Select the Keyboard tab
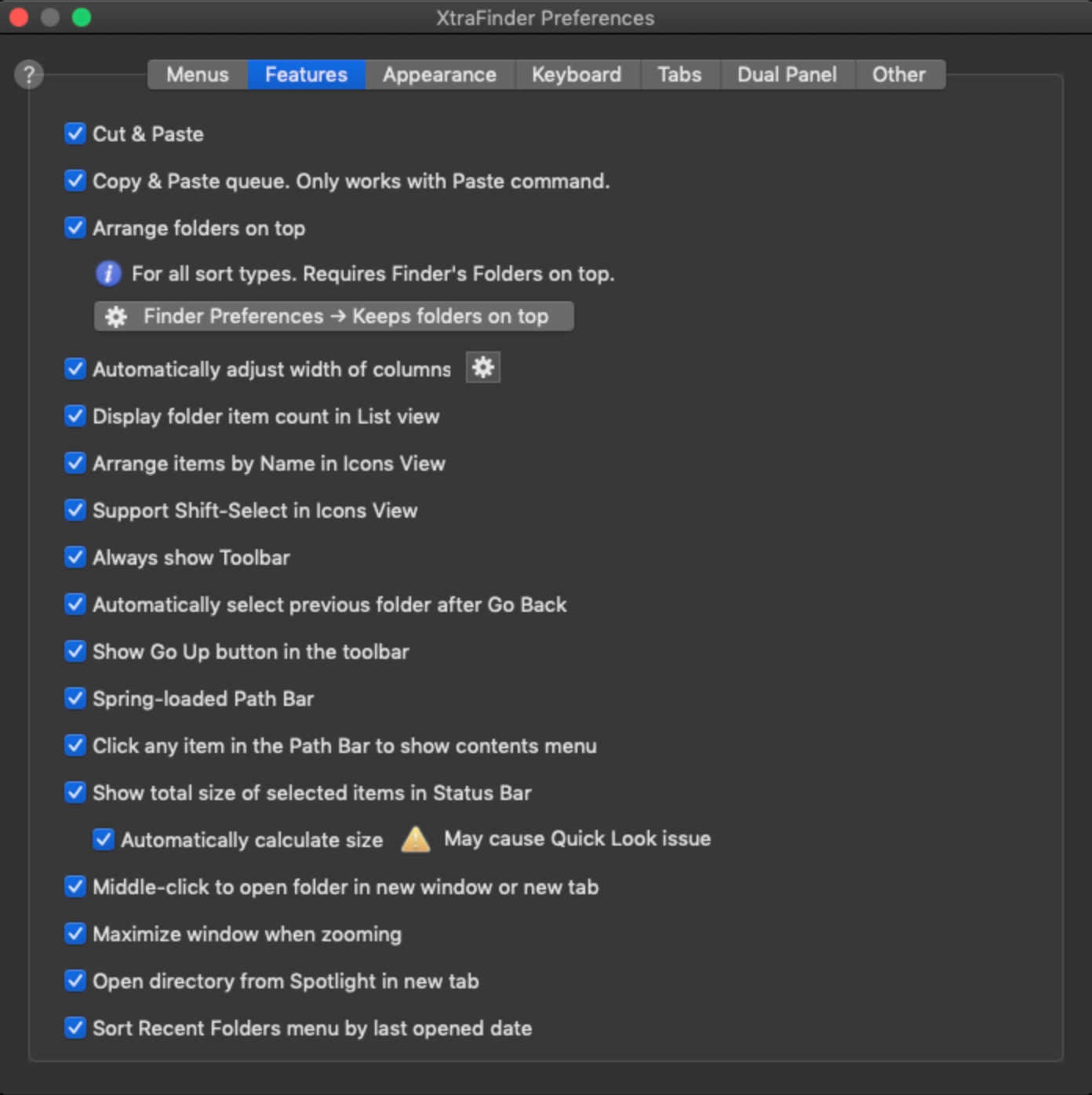1092x1095 pixels. (577, 75)
